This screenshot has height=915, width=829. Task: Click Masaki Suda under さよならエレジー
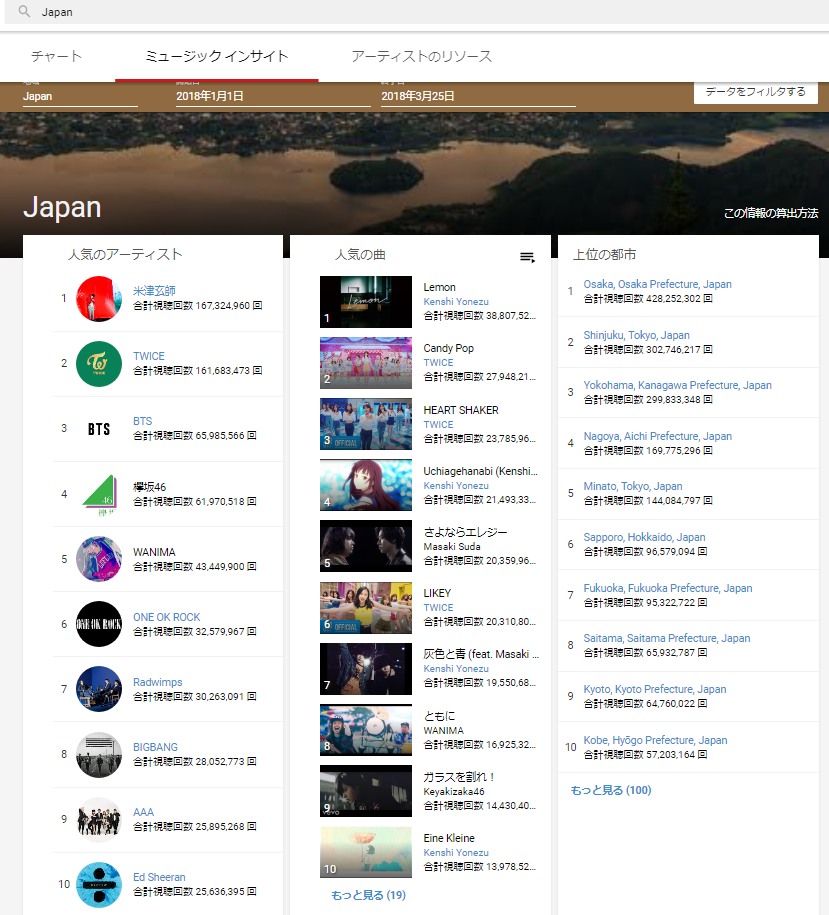452,547
